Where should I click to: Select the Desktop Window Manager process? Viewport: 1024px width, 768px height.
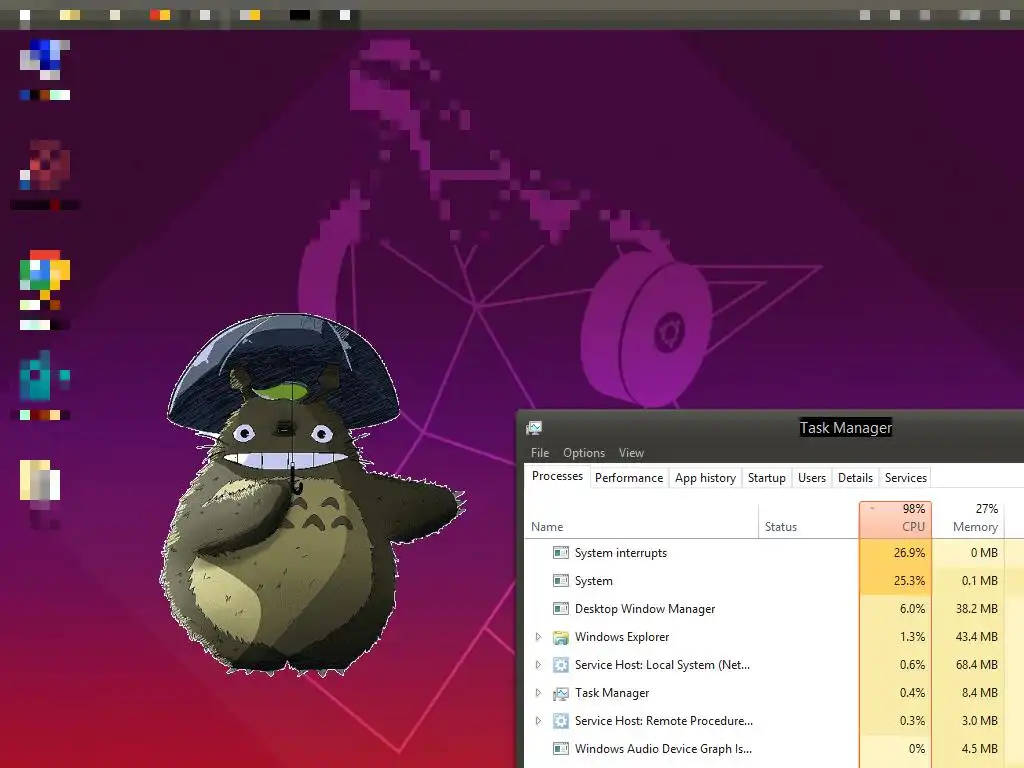point(645,609)
